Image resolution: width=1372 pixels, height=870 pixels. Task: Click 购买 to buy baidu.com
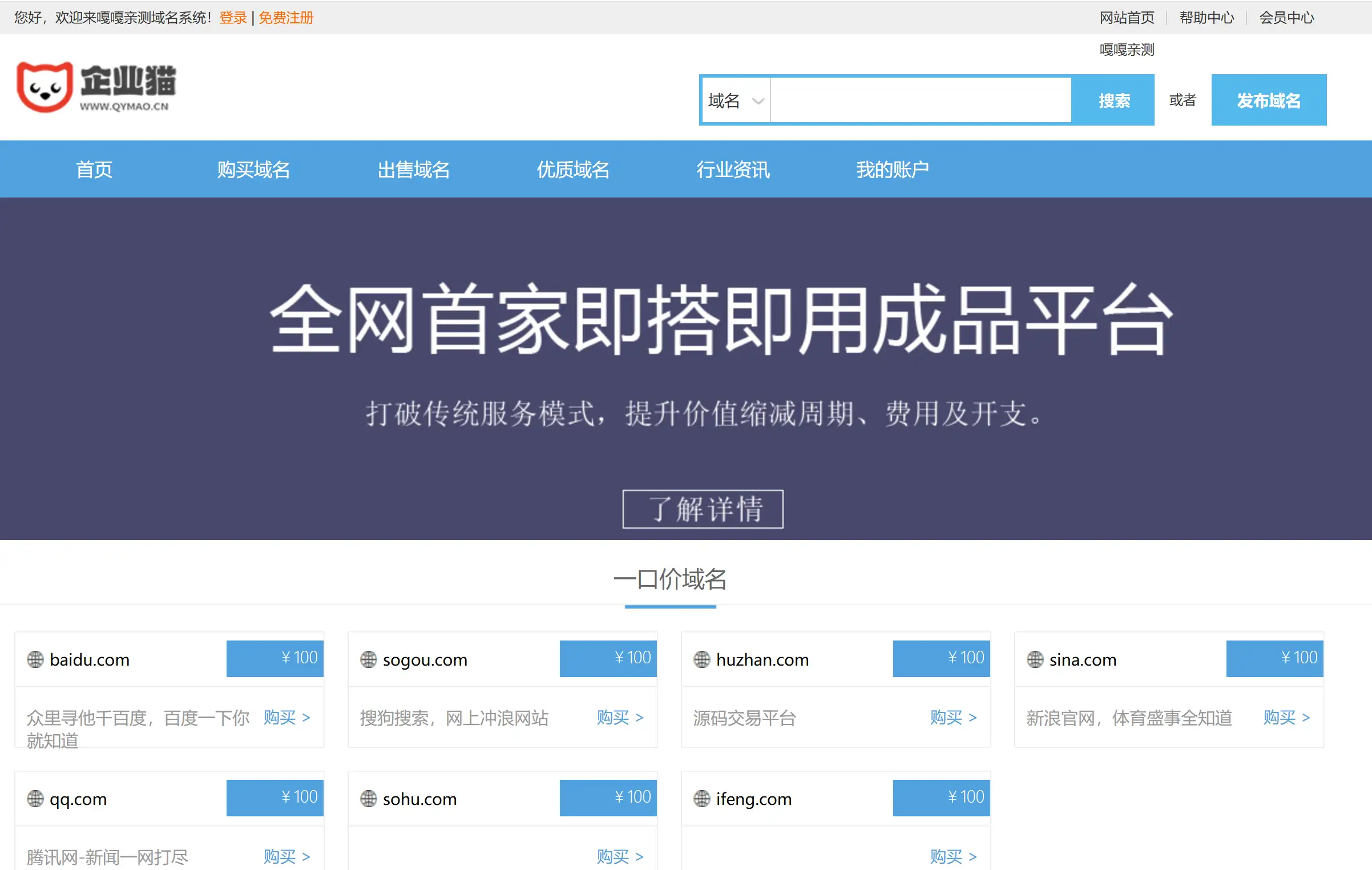(281, 718)
